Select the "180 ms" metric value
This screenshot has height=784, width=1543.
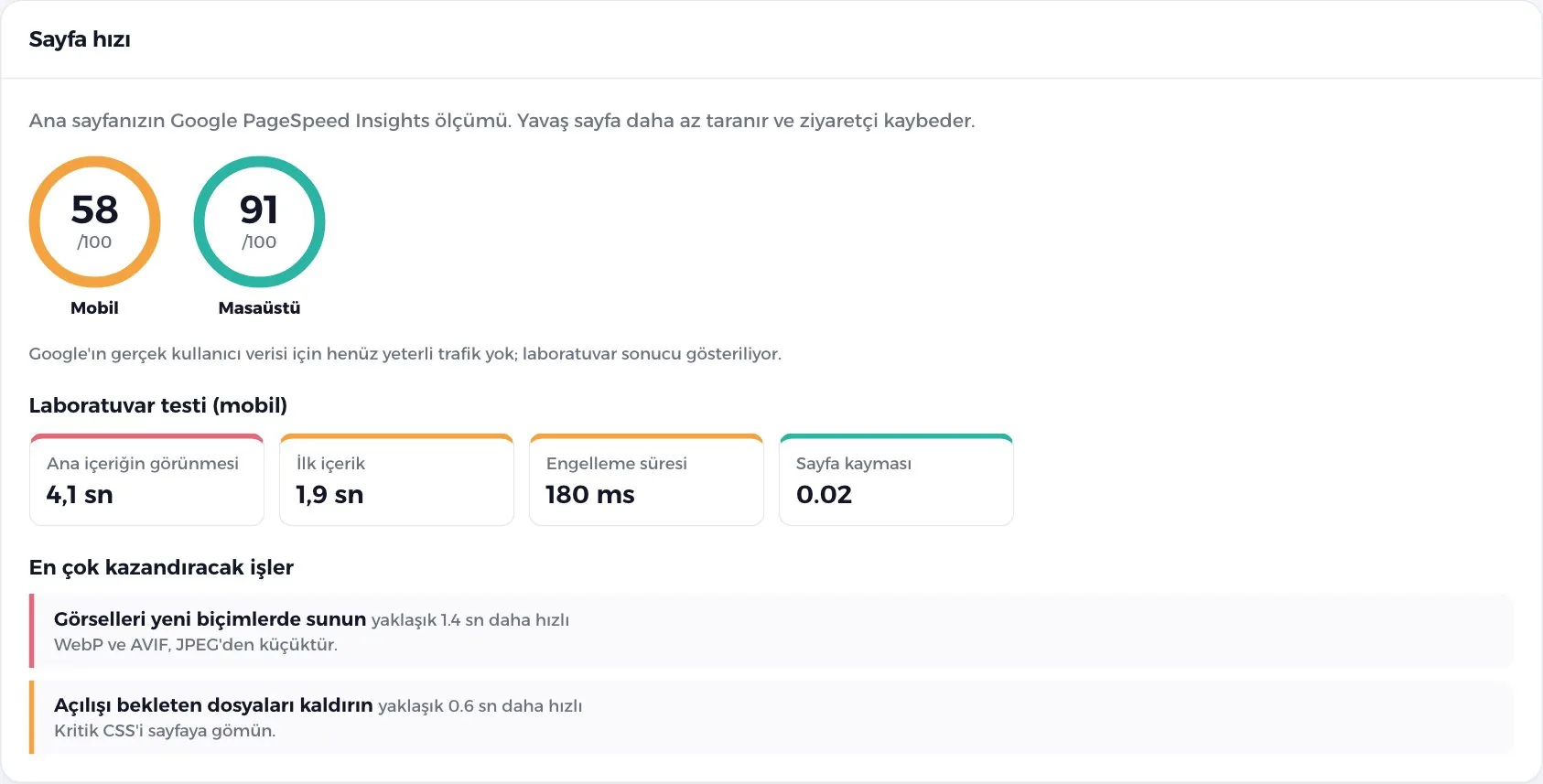tap(590, 495)
